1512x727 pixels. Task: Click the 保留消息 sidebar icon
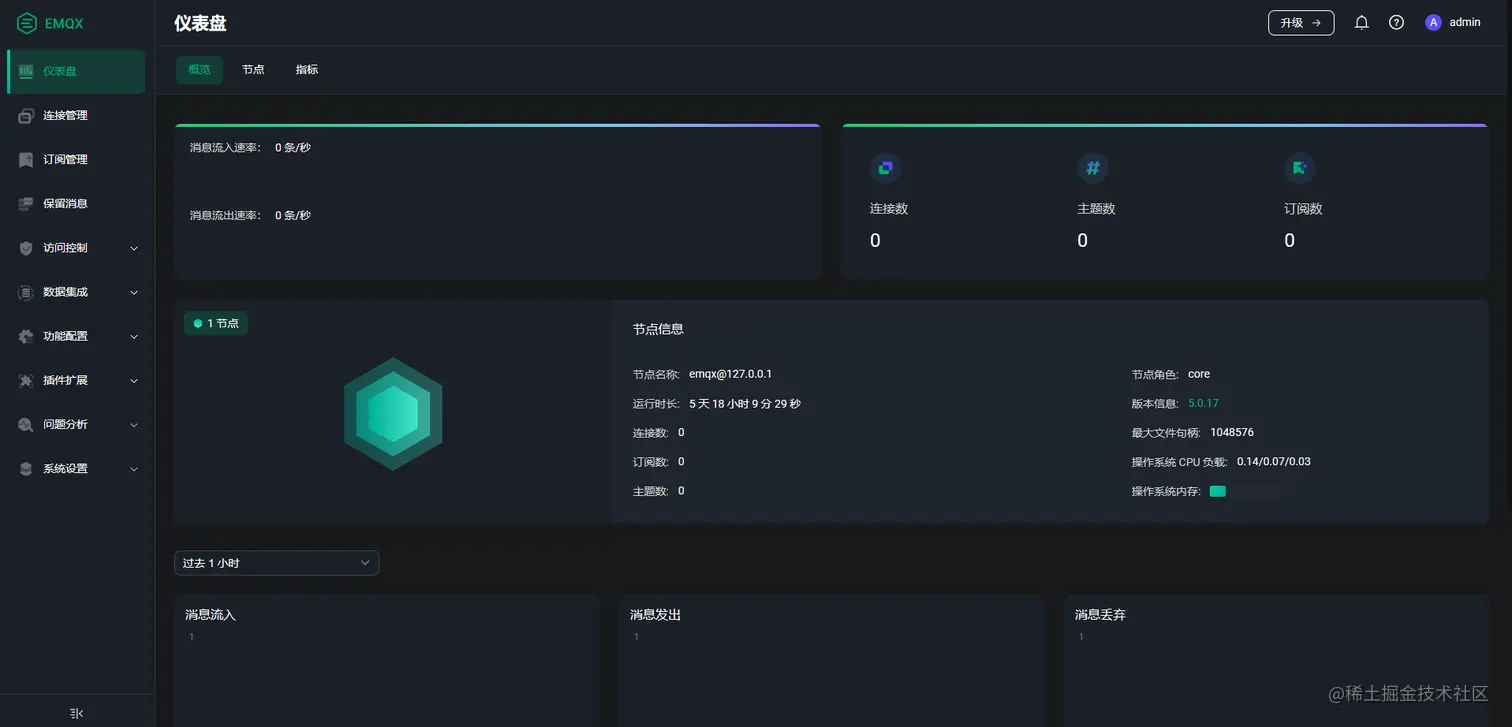26,204
